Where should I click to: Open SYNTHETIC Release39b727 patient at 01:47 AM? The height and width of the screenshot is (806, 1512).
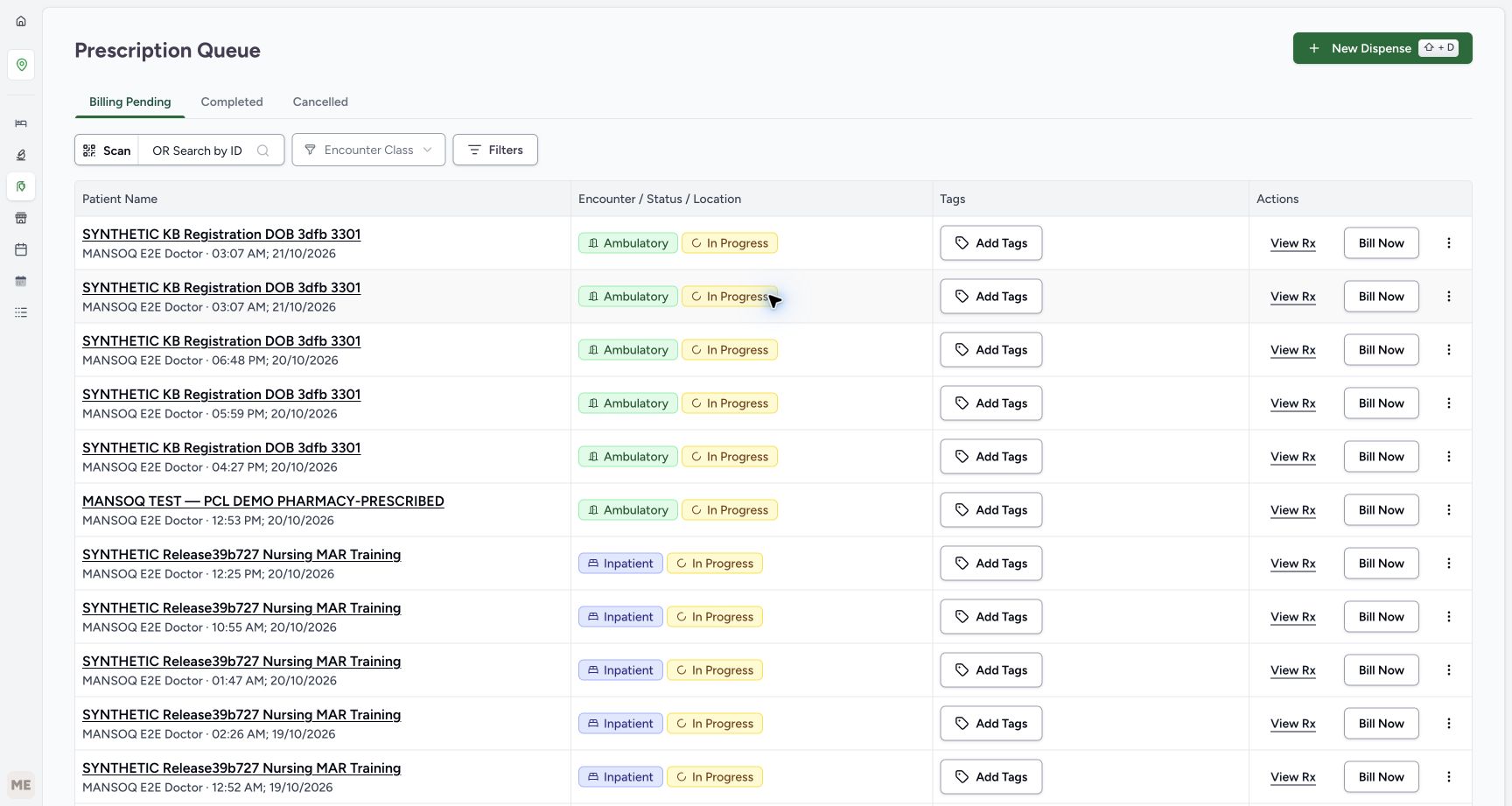point(241,662)
